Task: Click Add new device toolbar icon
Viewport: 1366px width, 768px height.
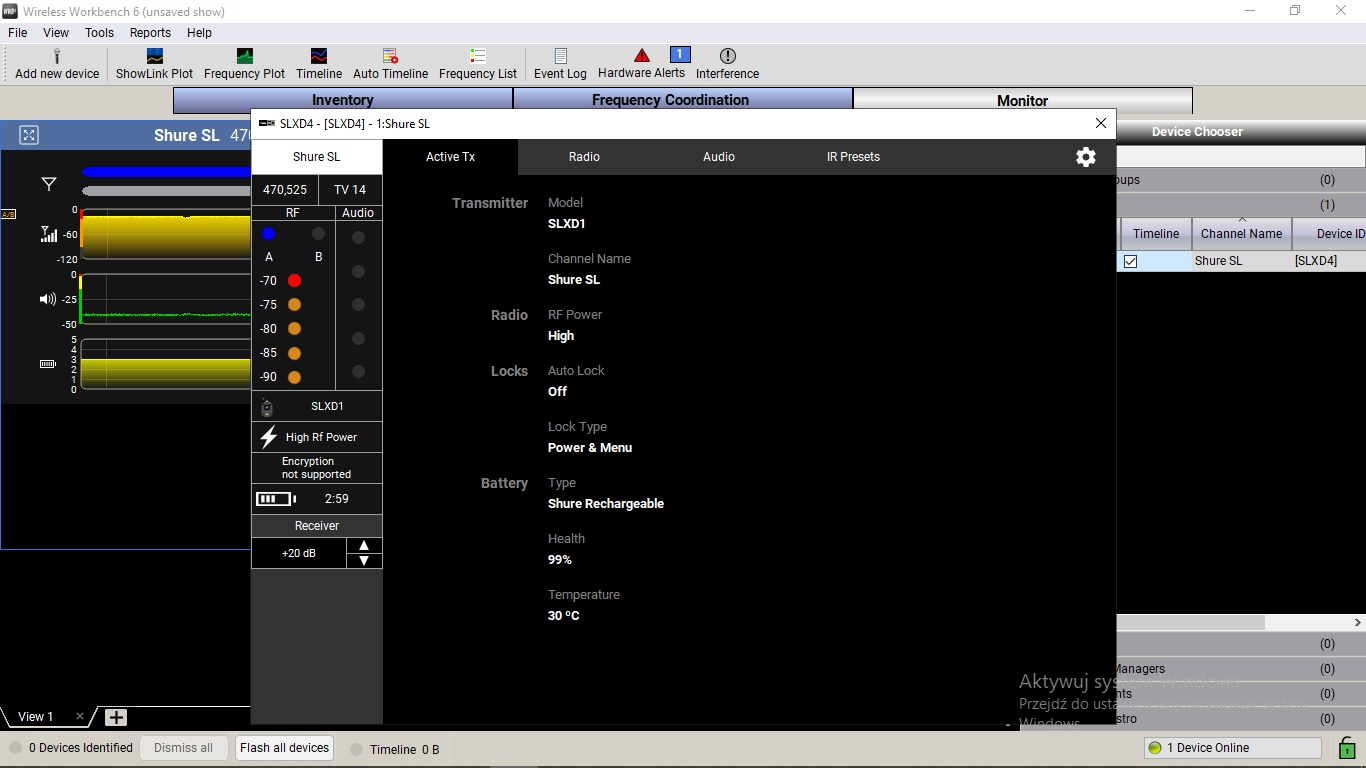Action: (57, 64)
